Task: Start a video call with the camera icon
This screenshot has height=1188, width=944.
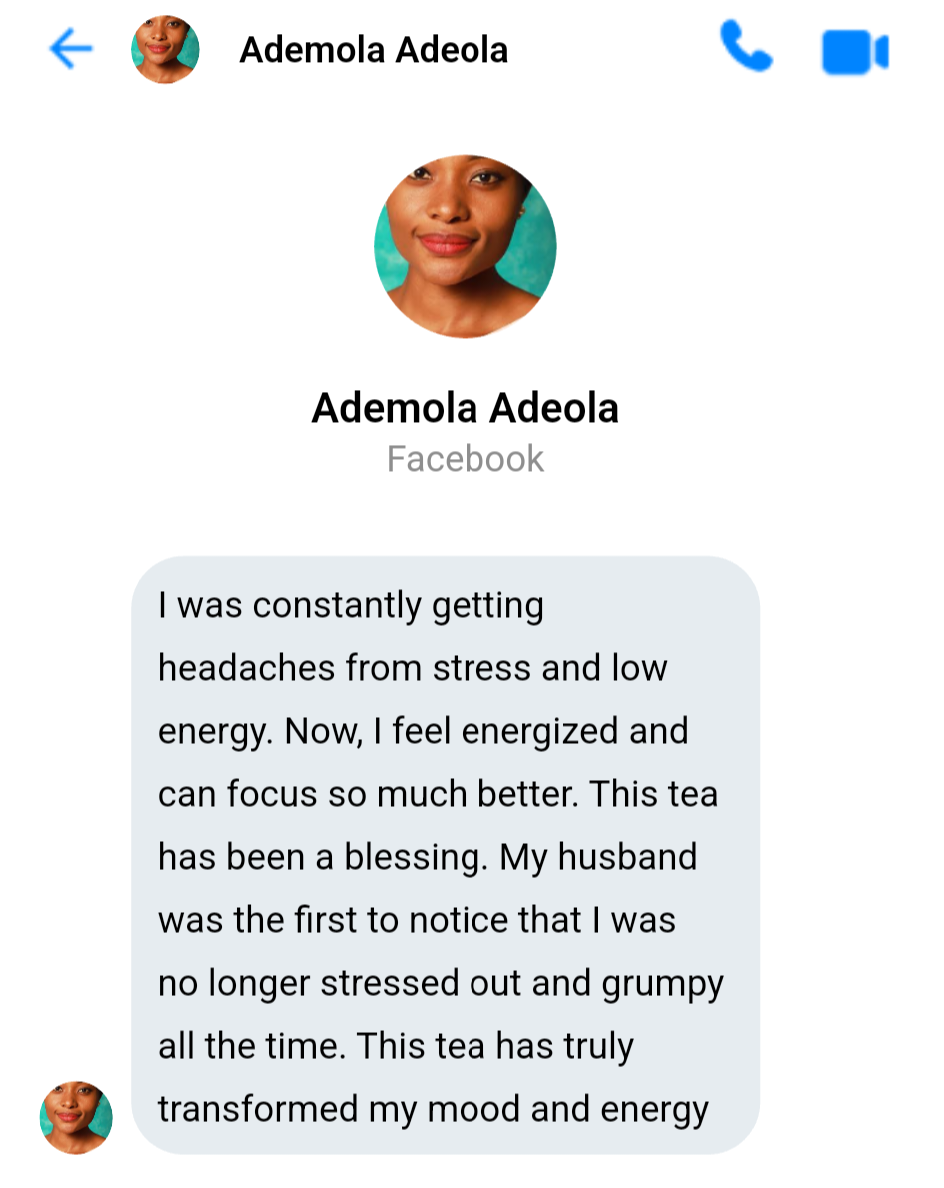Action: tap(854, 52)
